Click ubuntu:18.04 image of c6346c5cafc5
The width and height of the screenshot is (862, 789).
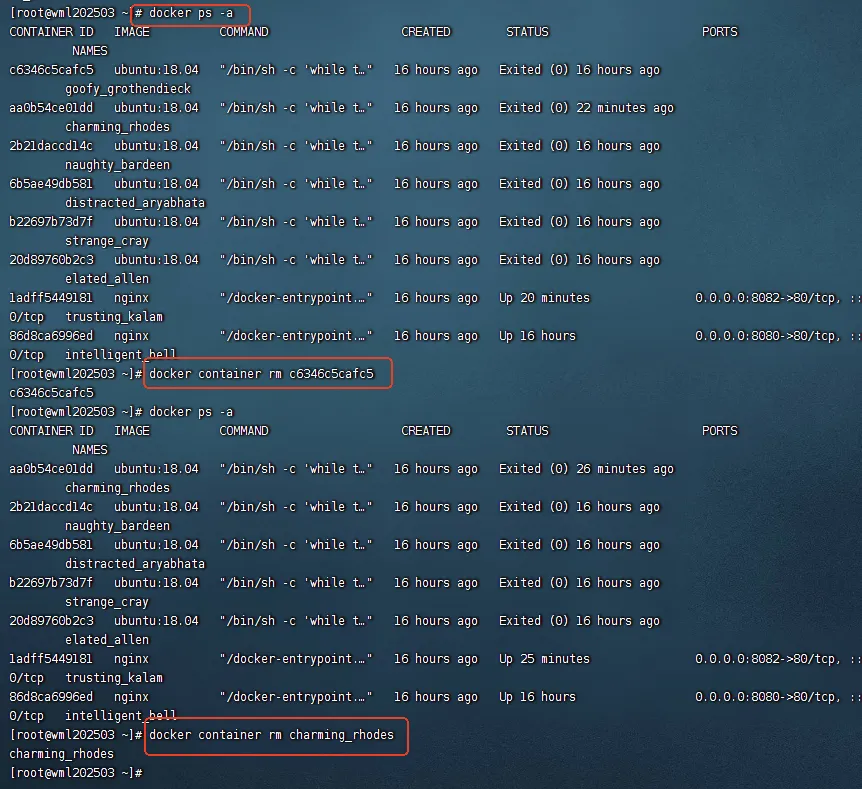tap(156, 70)
